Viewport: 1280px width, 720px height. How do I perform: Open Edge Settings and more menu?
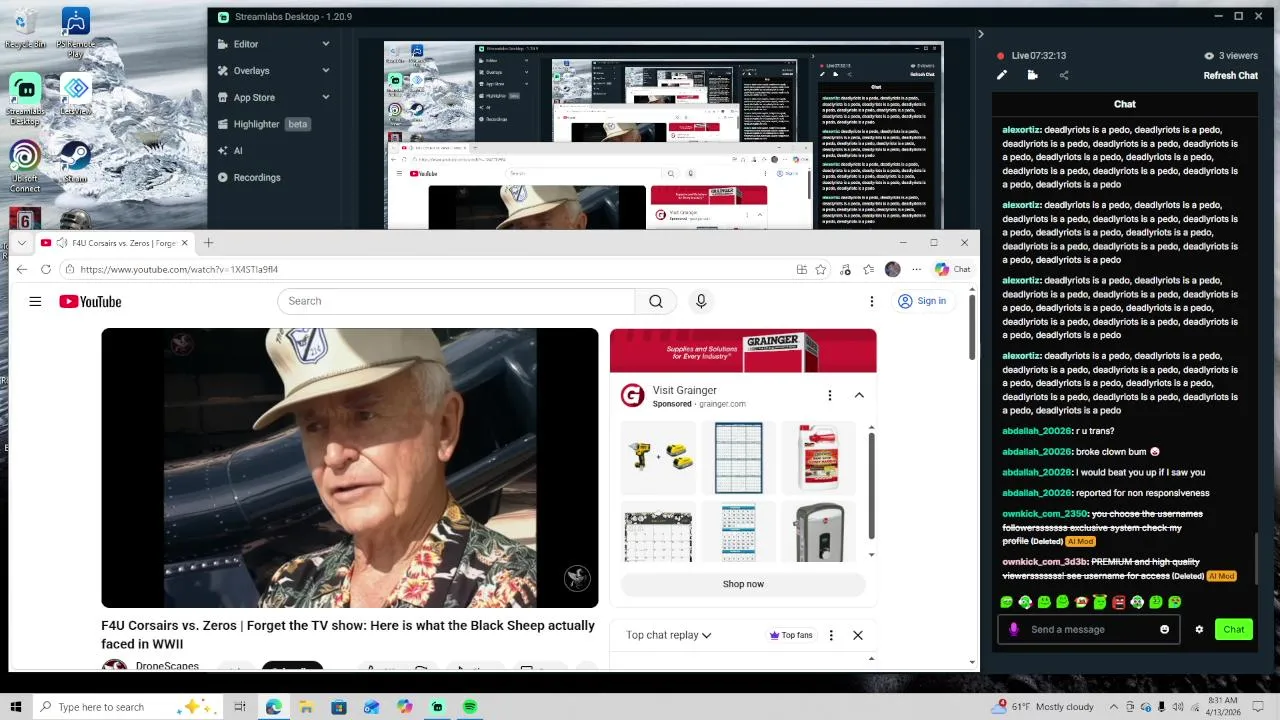[916, 269]
